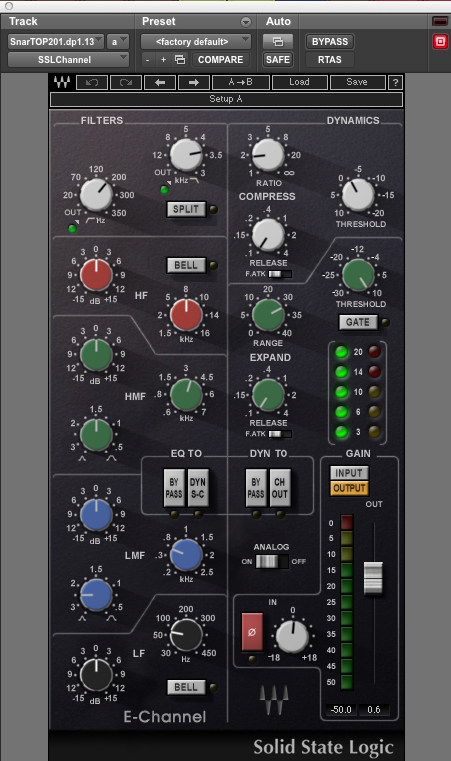Click the Setup A name field
The width and height of the screenshot is (451, 761).
pyautogui.click(x=226, y=99)
